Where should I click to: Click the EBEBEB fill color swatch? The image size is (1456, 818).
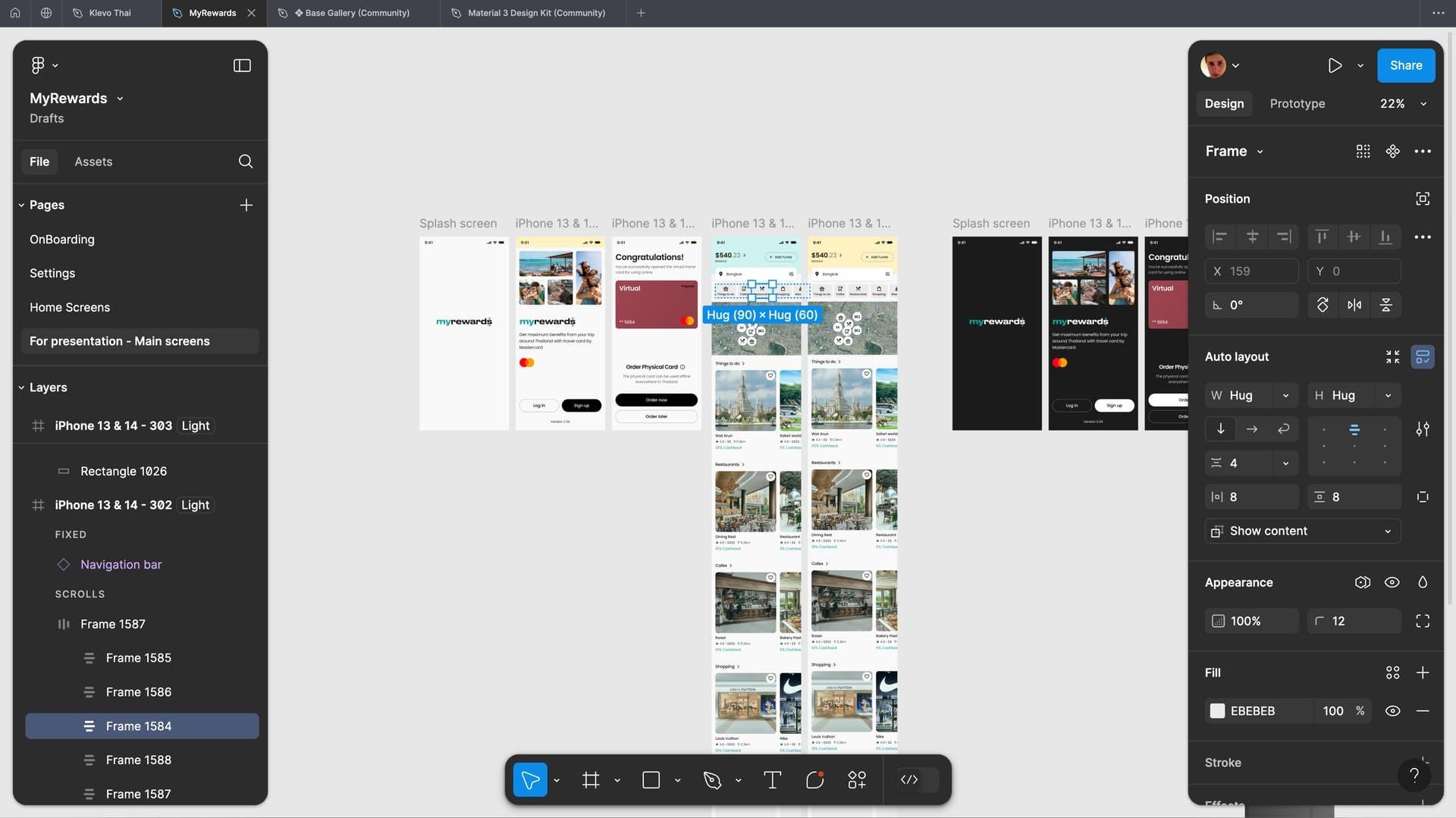click(x=1217, y=711)
